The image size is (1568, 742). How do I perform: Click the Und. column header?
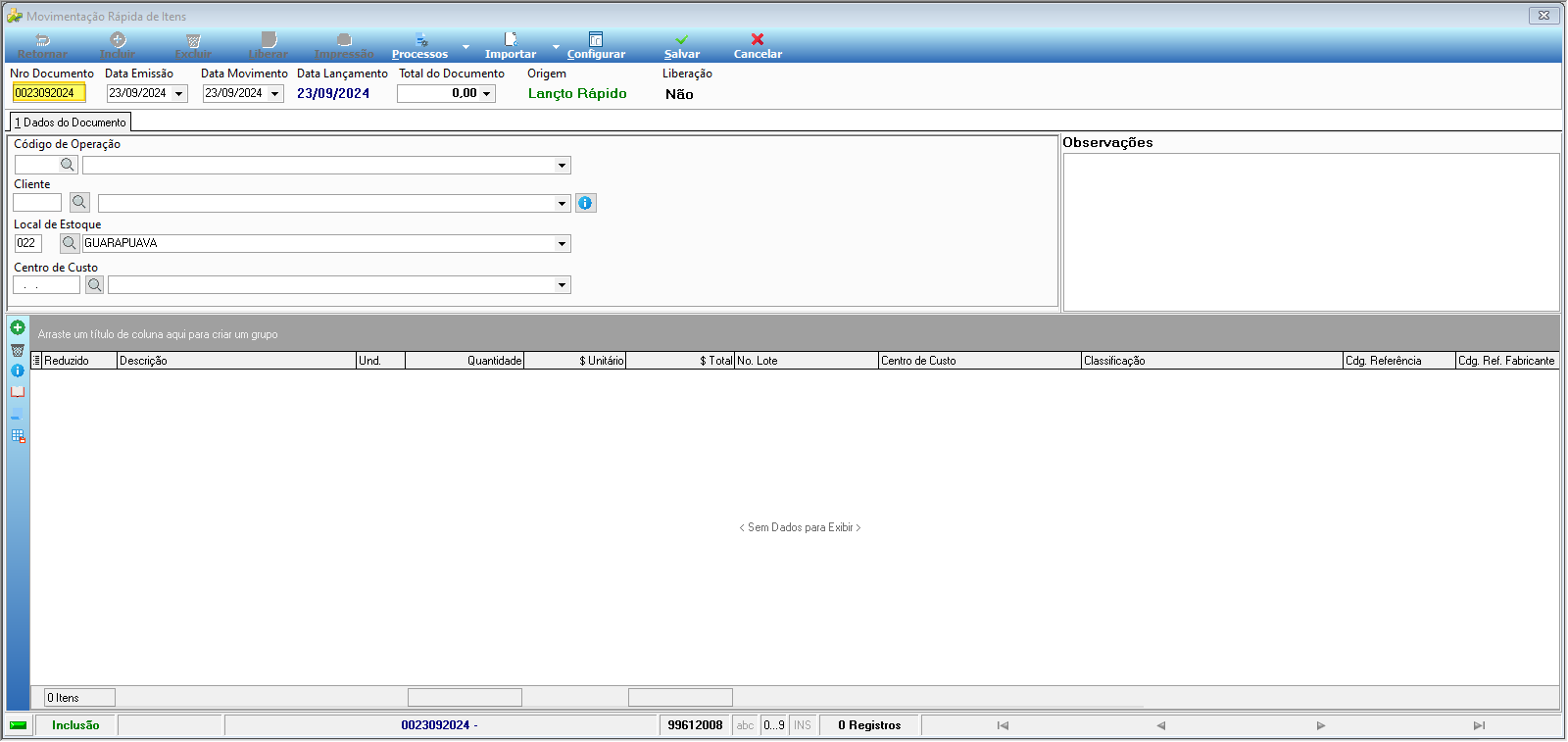click(380, 361)
